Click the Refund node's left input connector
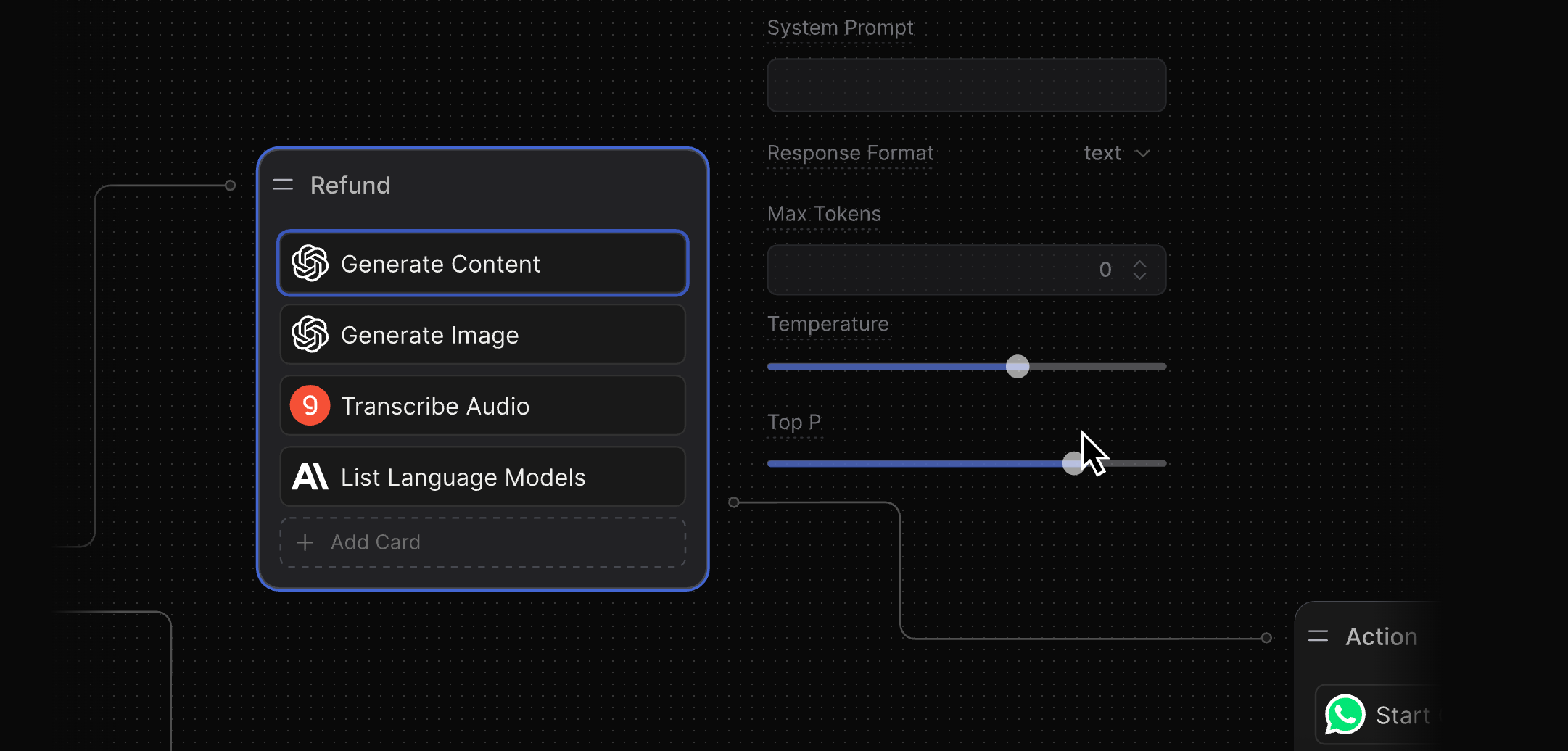The width and height of the screenshot is (1568, 751). [230, 186]
